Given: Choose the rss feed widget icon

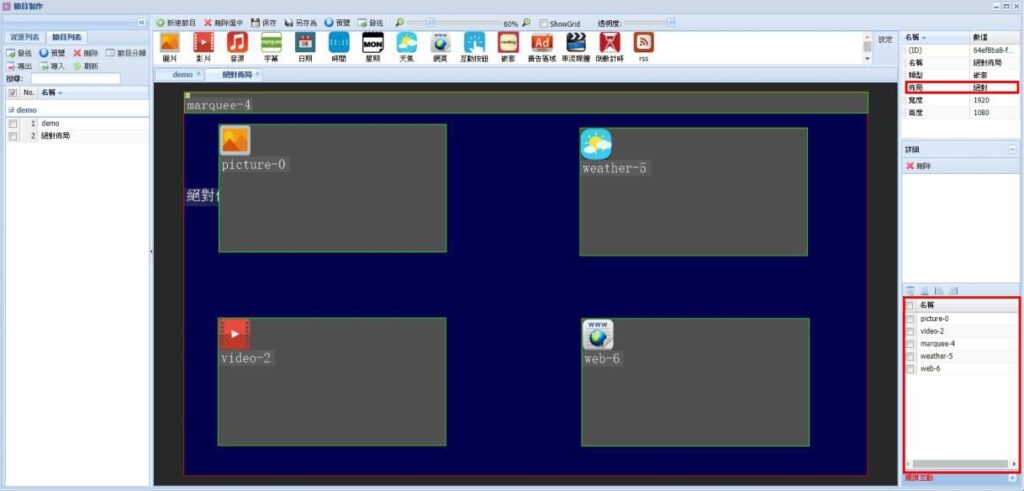Looking at the screenshot, I should coord(644,43).
